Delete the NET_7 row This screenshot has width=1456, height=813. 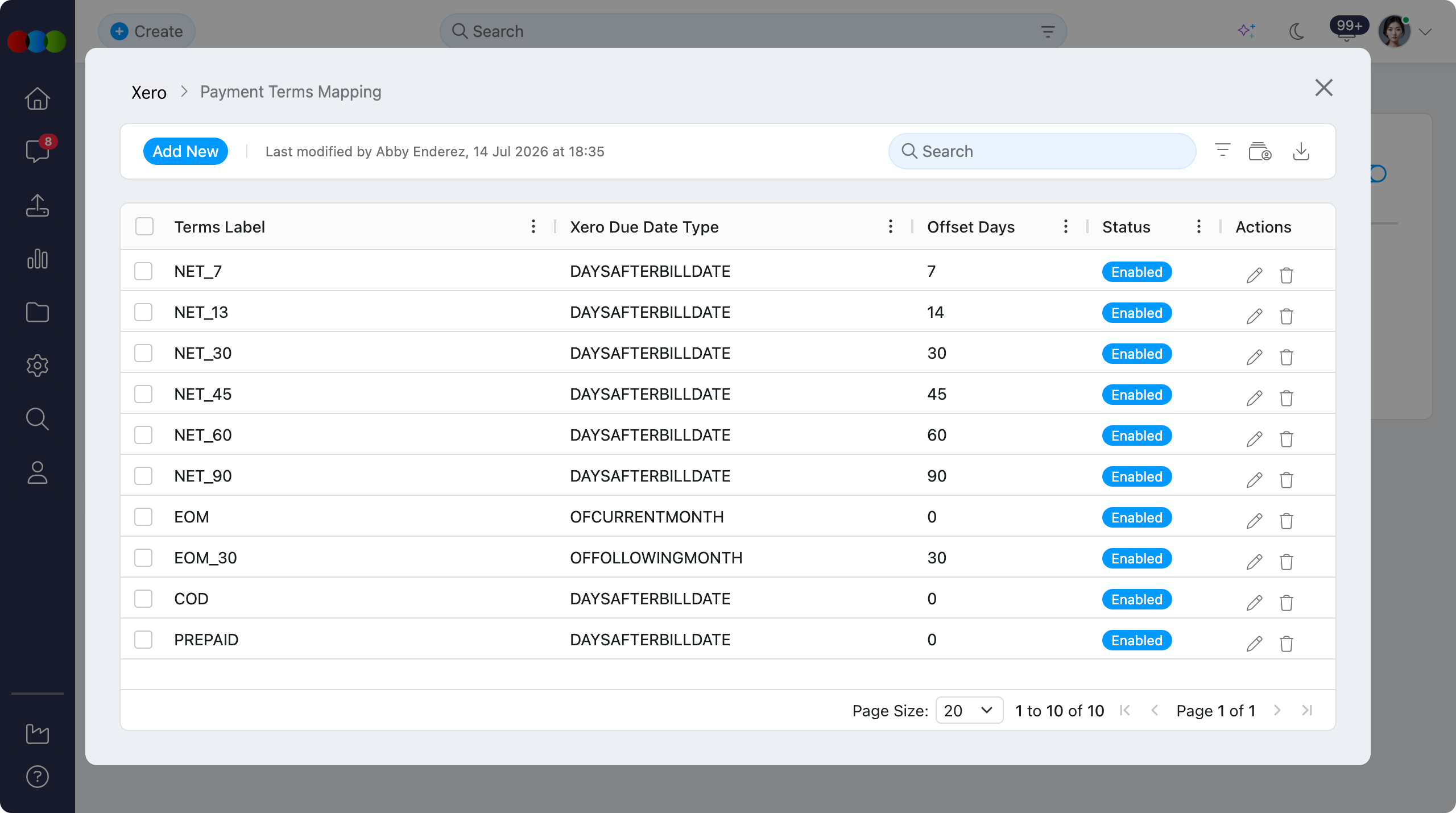tap(1287, 275)
